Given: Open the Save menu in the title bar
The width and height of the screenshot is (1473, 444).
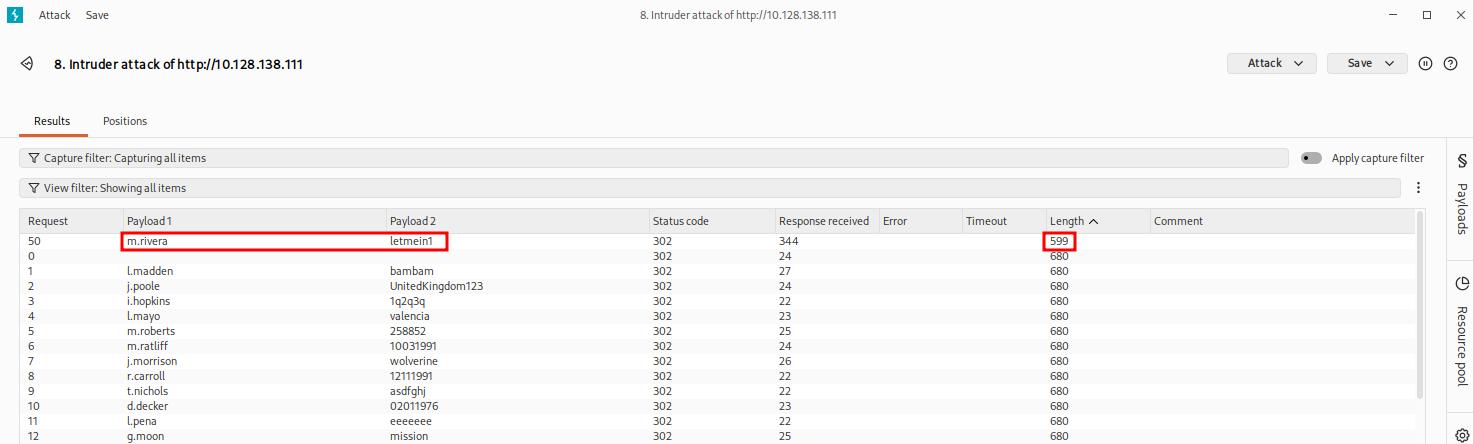Looking at the screenshot, I should (x=97, y=15).
